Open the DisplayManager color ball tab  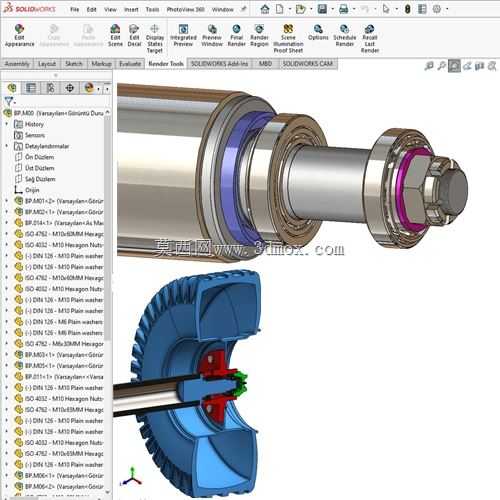click(x=89, y=88)
